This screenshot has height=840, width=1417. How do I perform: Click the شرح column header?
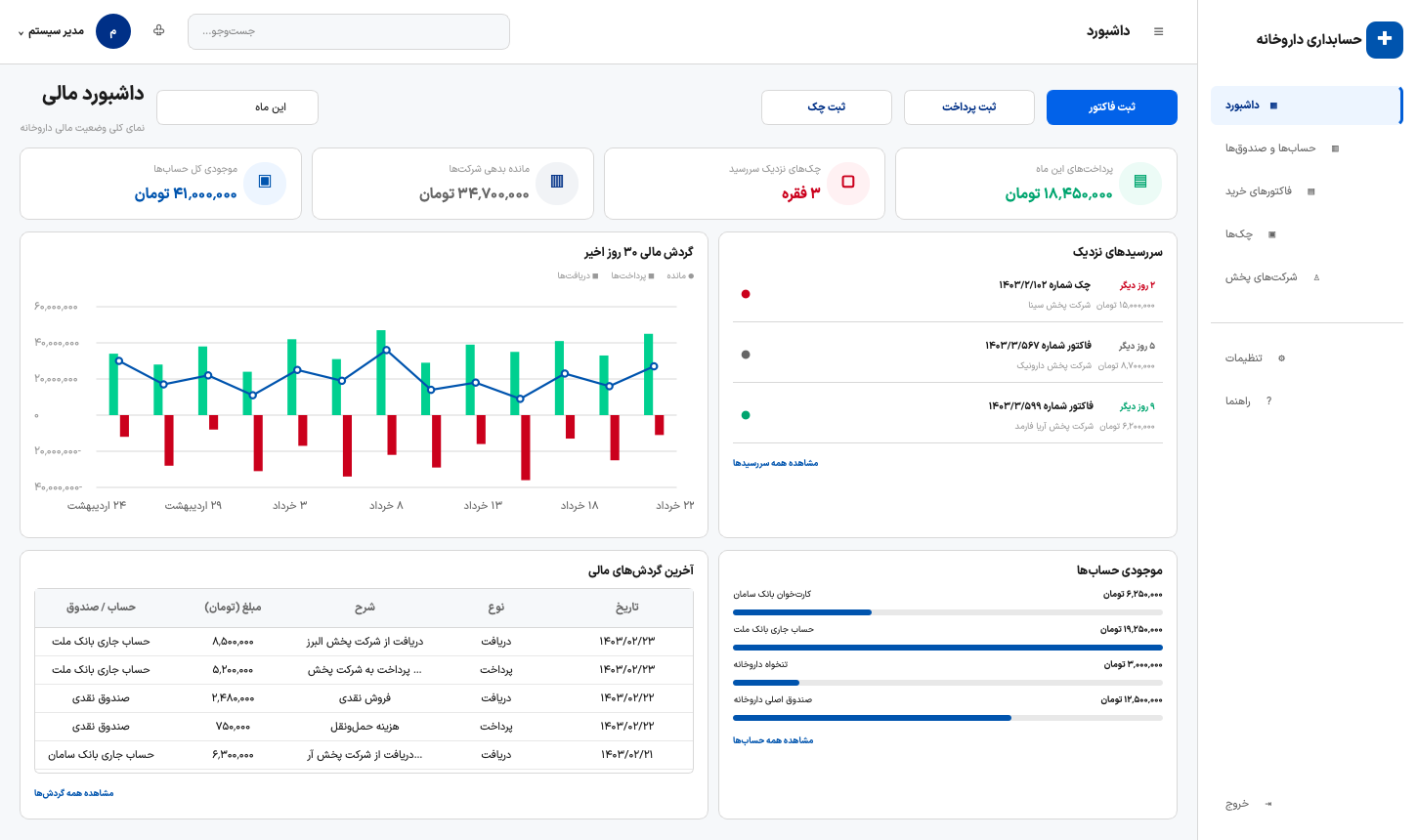(365, 608)
